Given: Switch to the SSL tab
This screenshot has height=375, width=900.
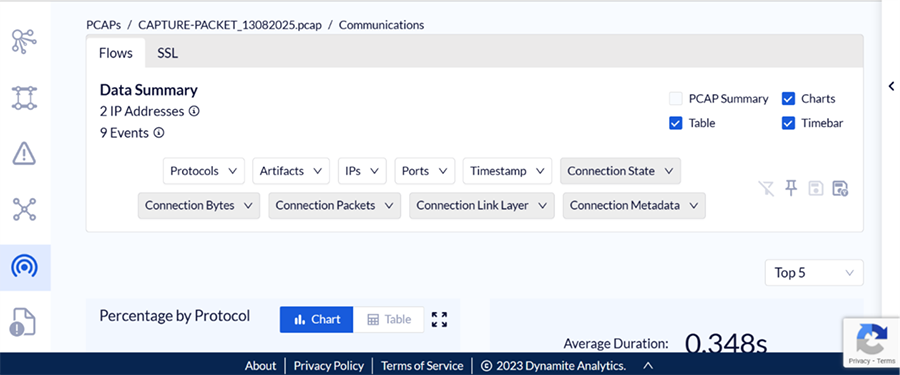Looking at the screenshot, I should [x=168, y=53].
